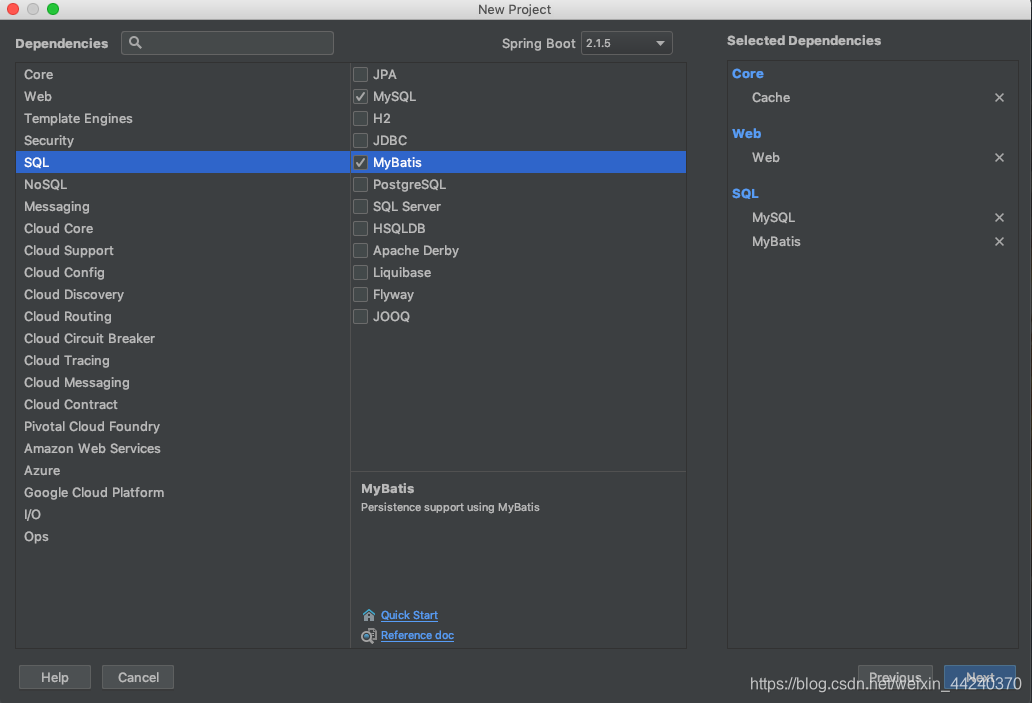Viewport: 1032px width, 703px height.
Task: Select Cloud Support category
Action: 183,250
